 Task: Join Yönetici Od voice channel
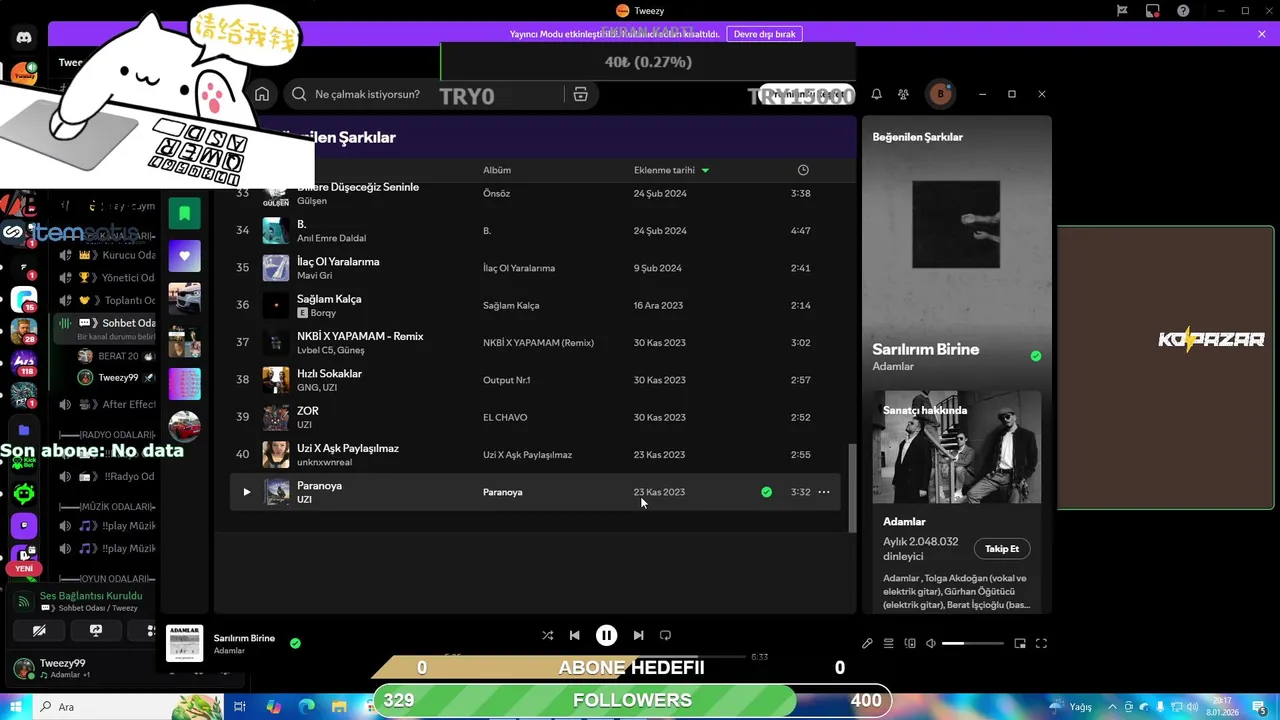click(107, 278)
